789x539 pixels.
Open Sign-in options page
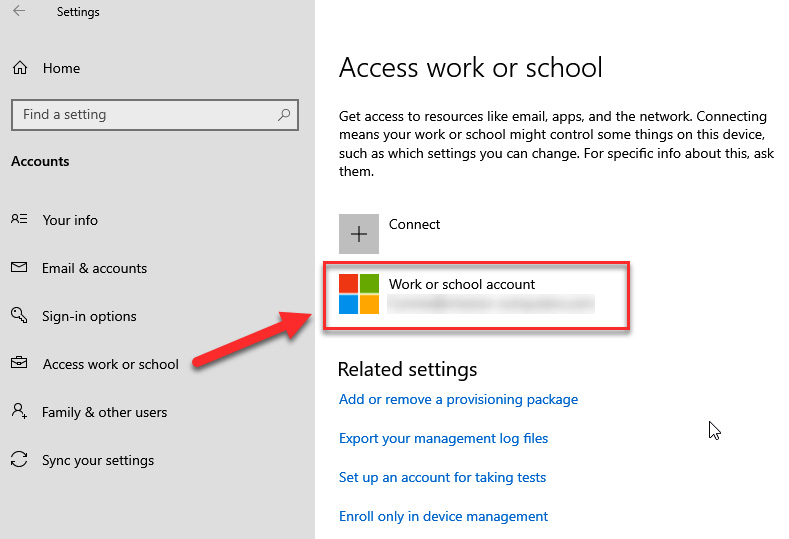pos(89,316)
